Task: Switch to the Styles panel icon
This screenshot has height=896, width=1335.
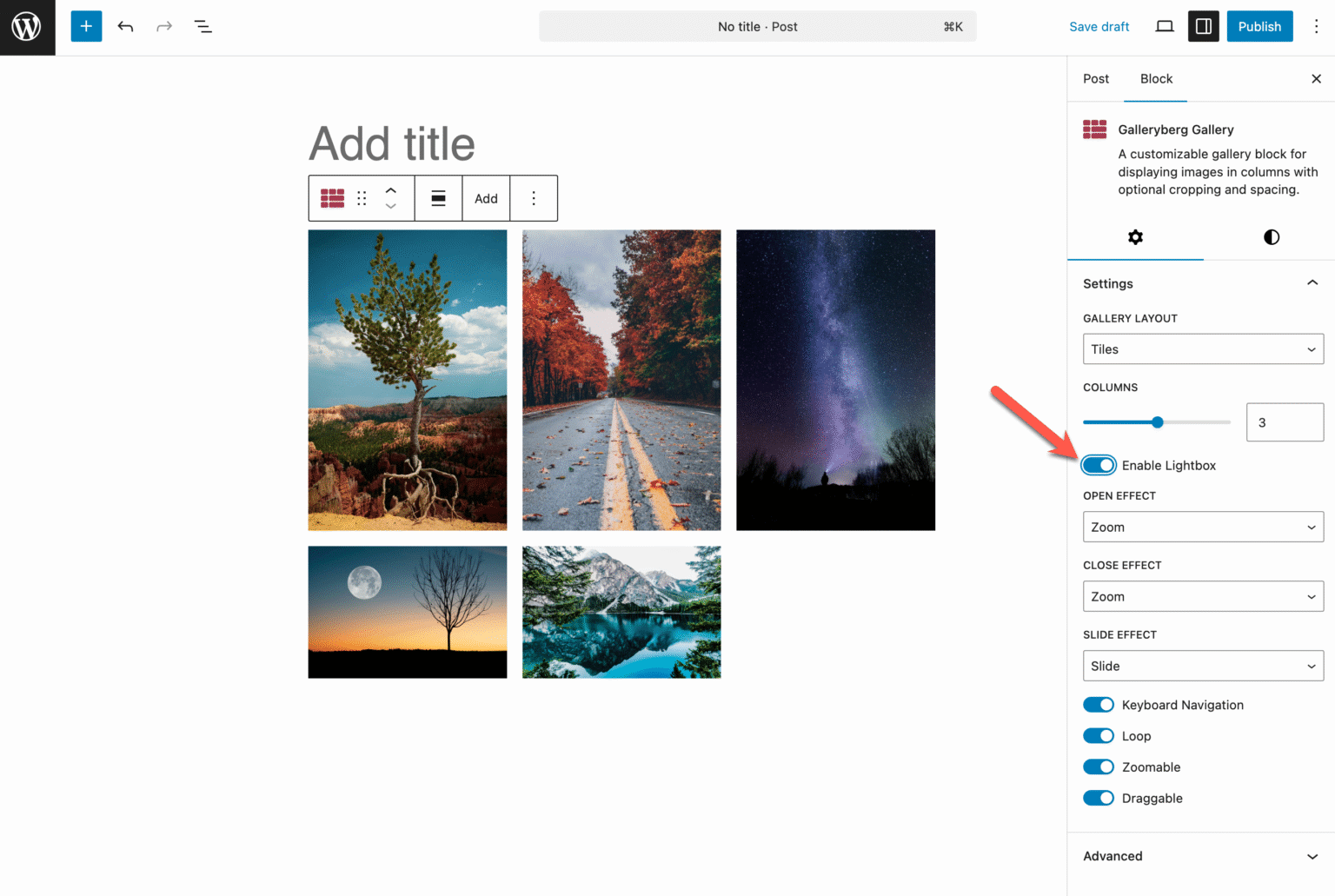Action: (1271, 236)
